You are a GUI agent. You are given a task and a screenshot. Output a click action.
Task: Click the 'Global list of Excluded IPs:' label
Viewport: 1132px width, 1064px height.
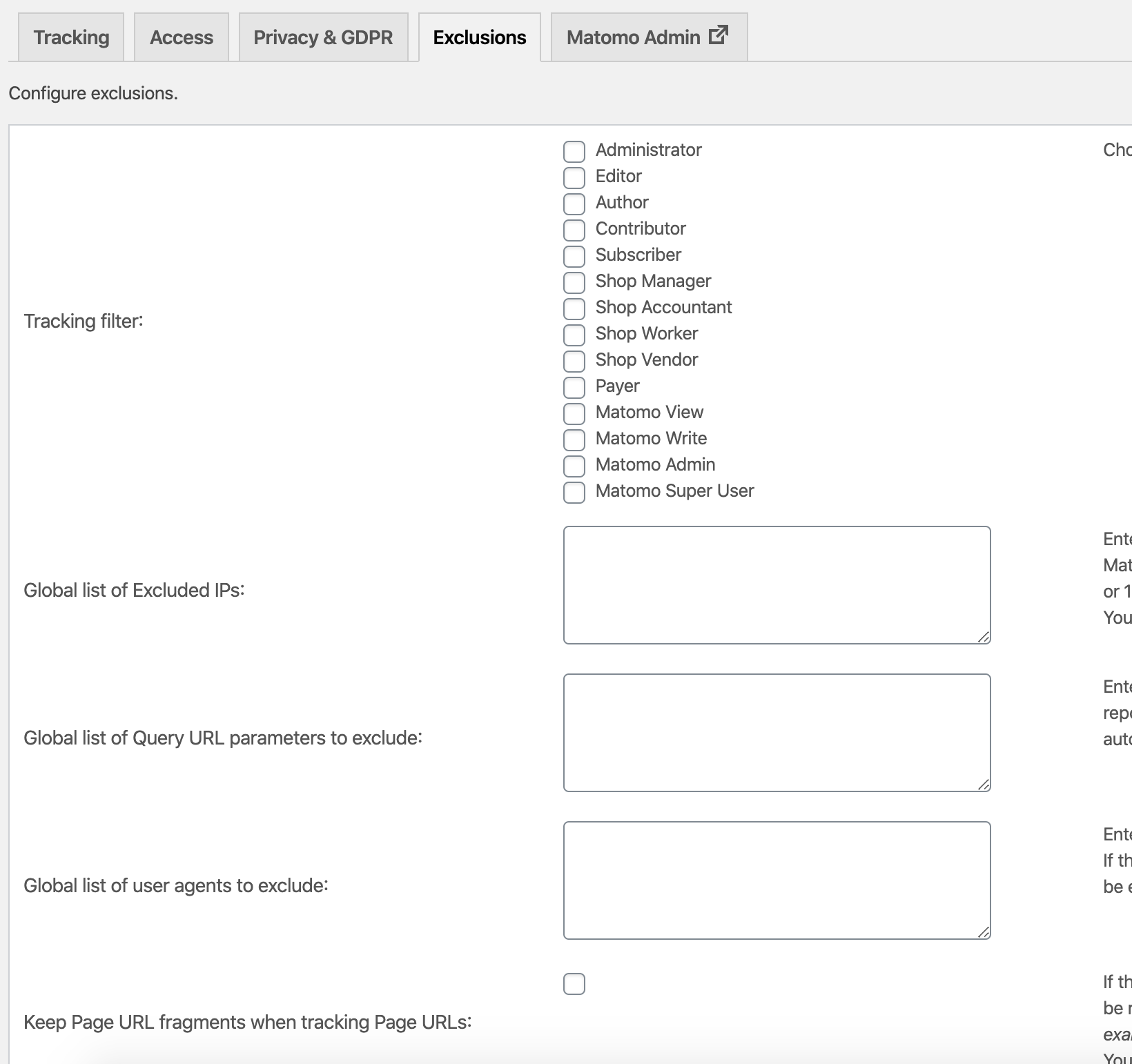coord(134,591)
